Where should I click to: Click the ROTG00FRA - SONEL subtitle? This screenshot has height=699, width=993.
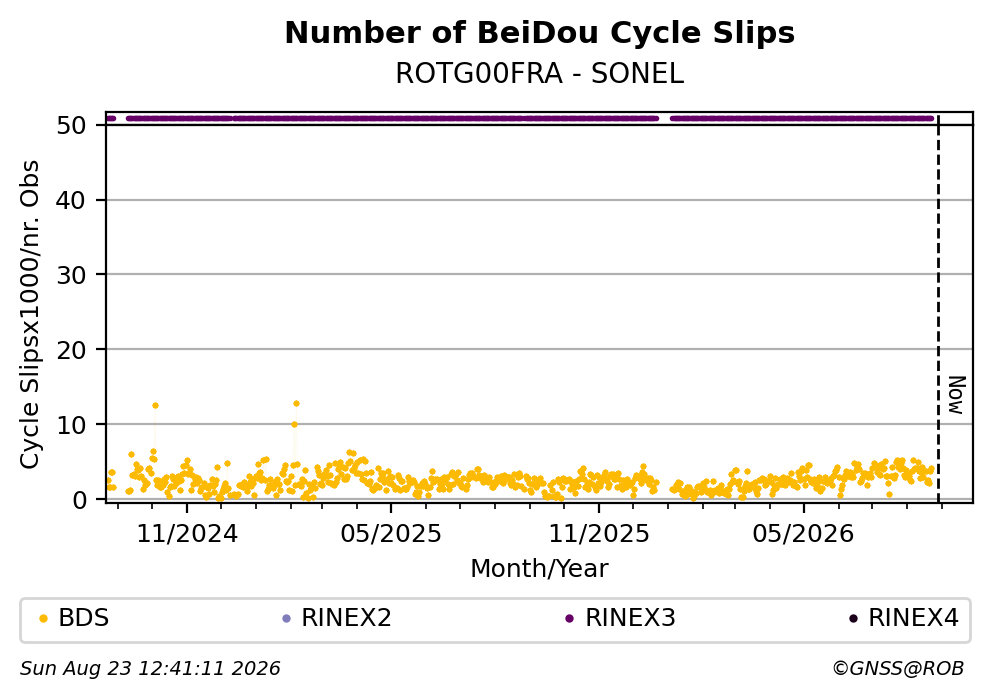(540, 74)
